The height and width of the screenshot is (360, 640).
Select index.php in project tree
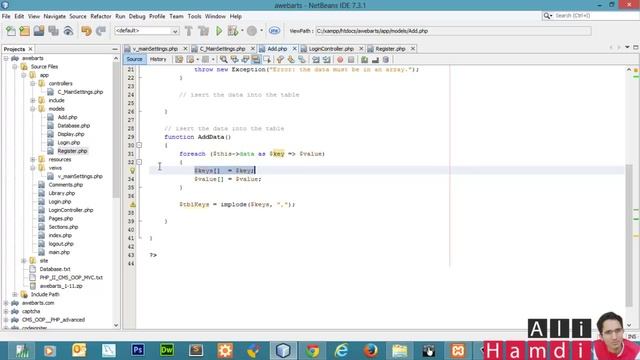tap(60, 236)
